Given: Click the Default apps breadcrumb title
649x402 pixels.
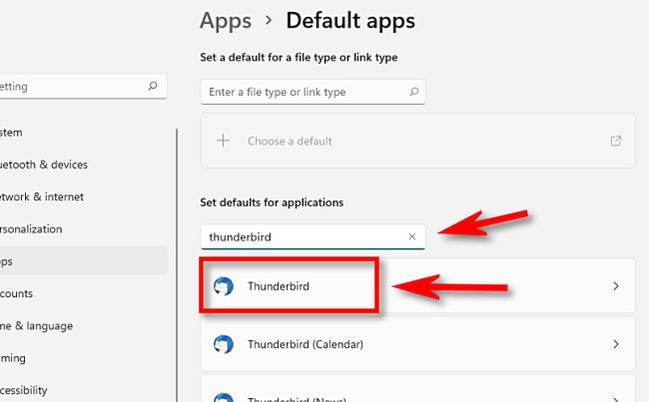Looking at the screenshot, I should click(350, 21).
